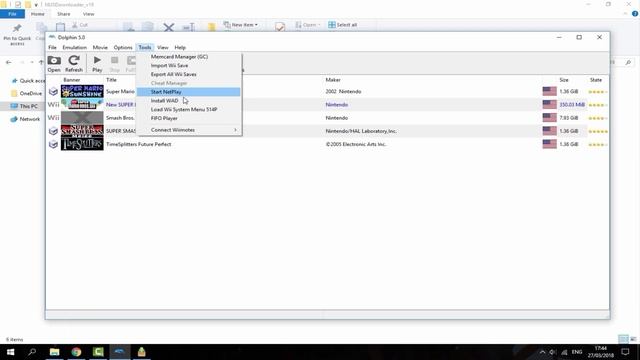Click Wii platform icon on Smash Bros. row
This screenshot has width=640, height=360.
pos(53,118)
